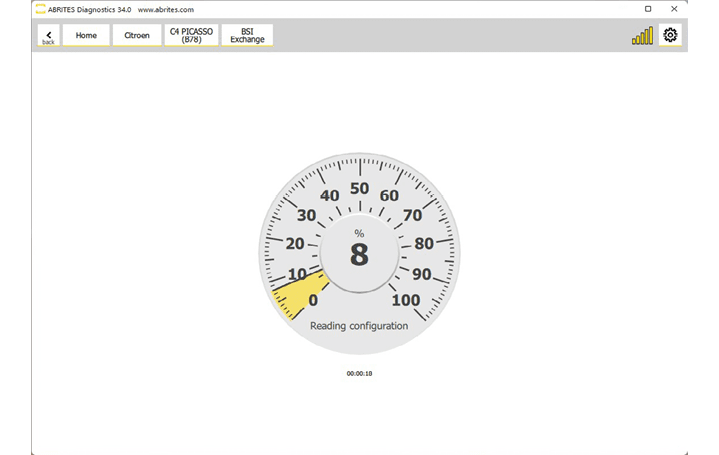Click the ABRITES logo in title bar

(40, 9)
